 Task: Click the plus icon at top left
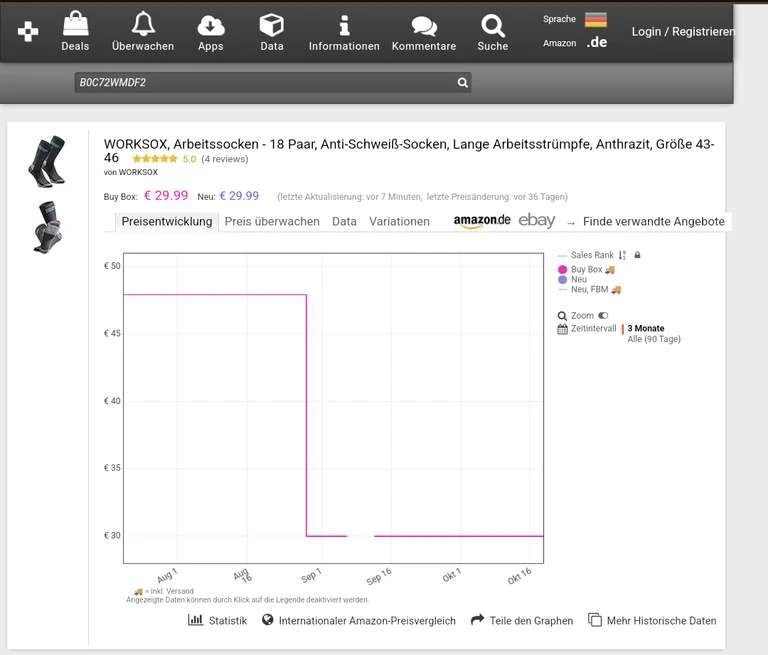tap(28, 32)
